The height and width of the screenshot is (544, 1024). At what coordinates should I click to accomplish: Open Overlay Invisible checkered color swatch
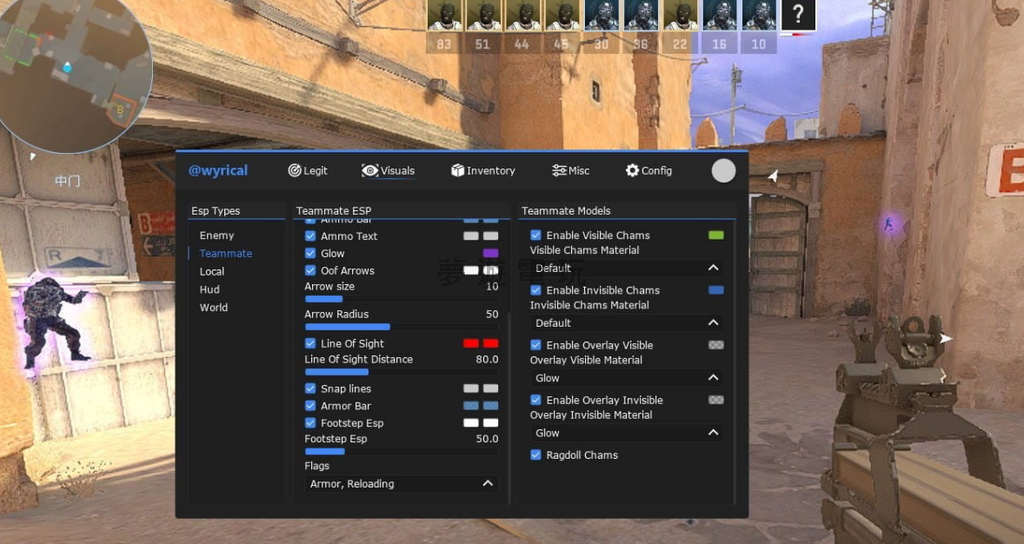coord(716,399)
